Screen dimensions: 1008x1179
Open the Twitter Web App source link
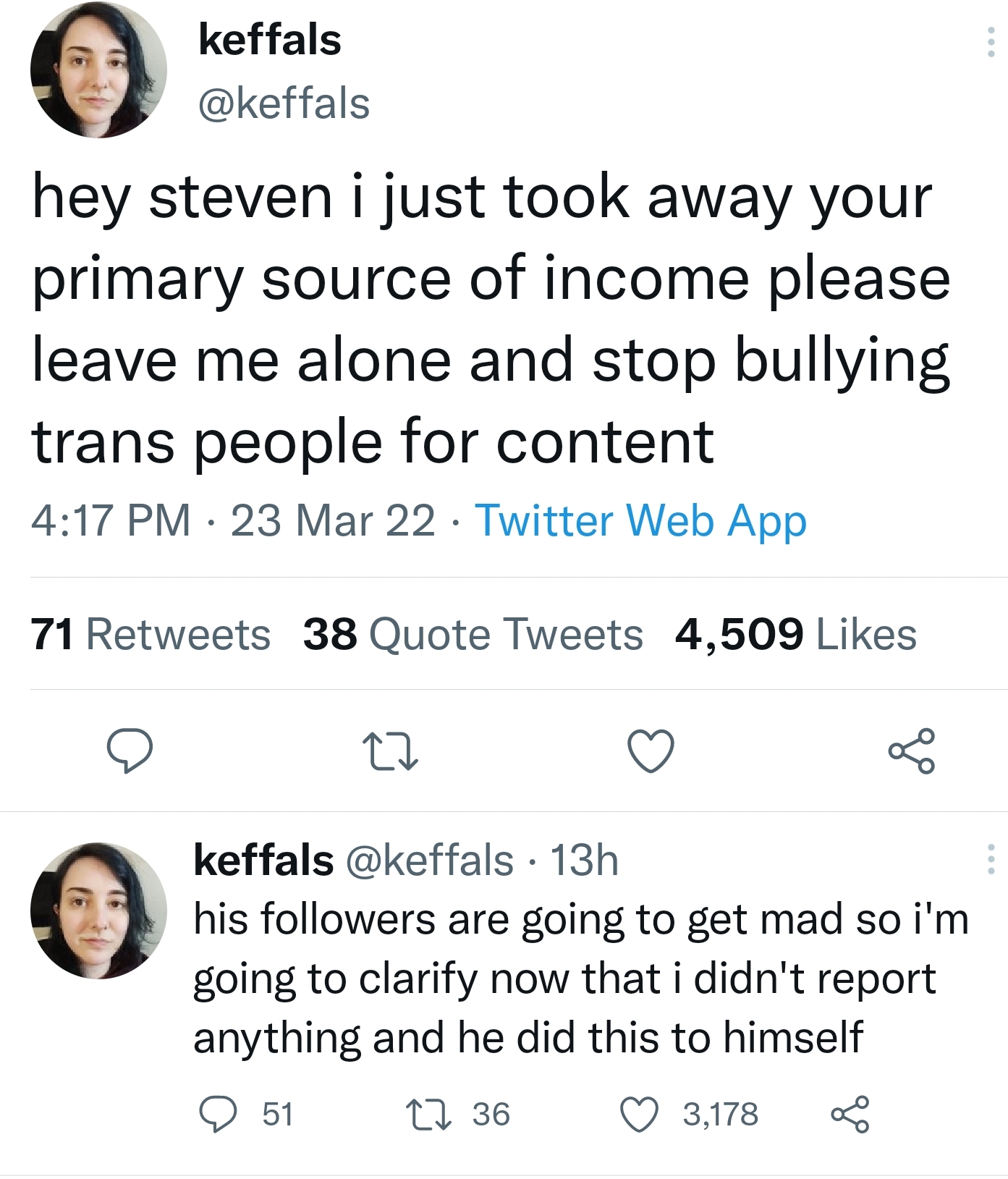(x=640, y=520)
